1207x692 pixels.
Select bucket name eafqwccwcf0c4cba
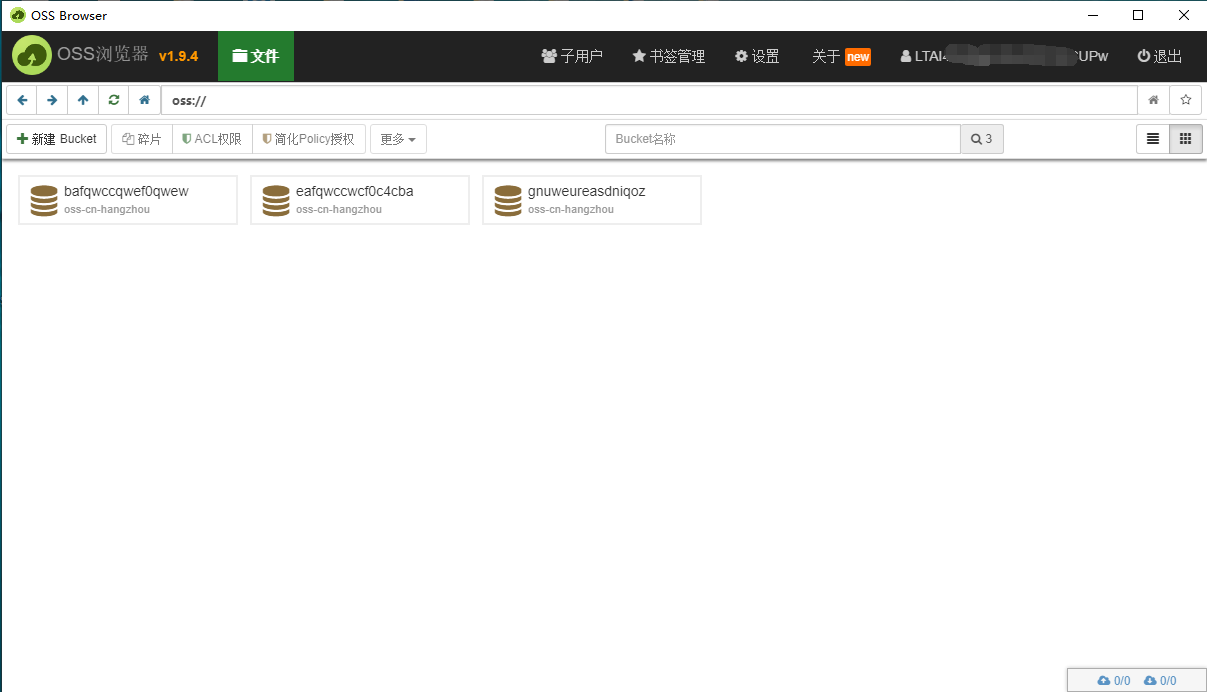355,191
